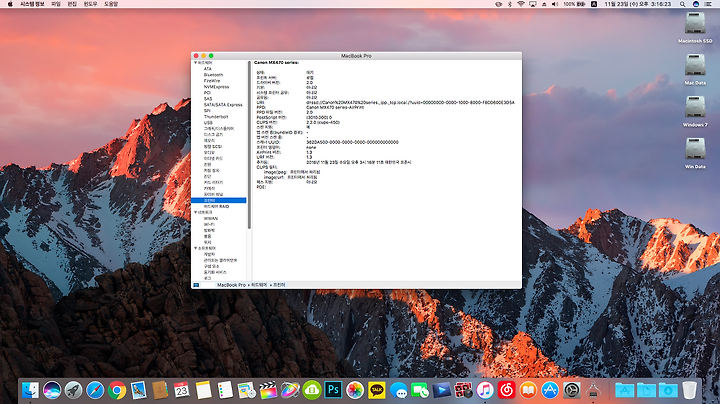Collapse the 네트워크 section triangle

click(196, 213)
